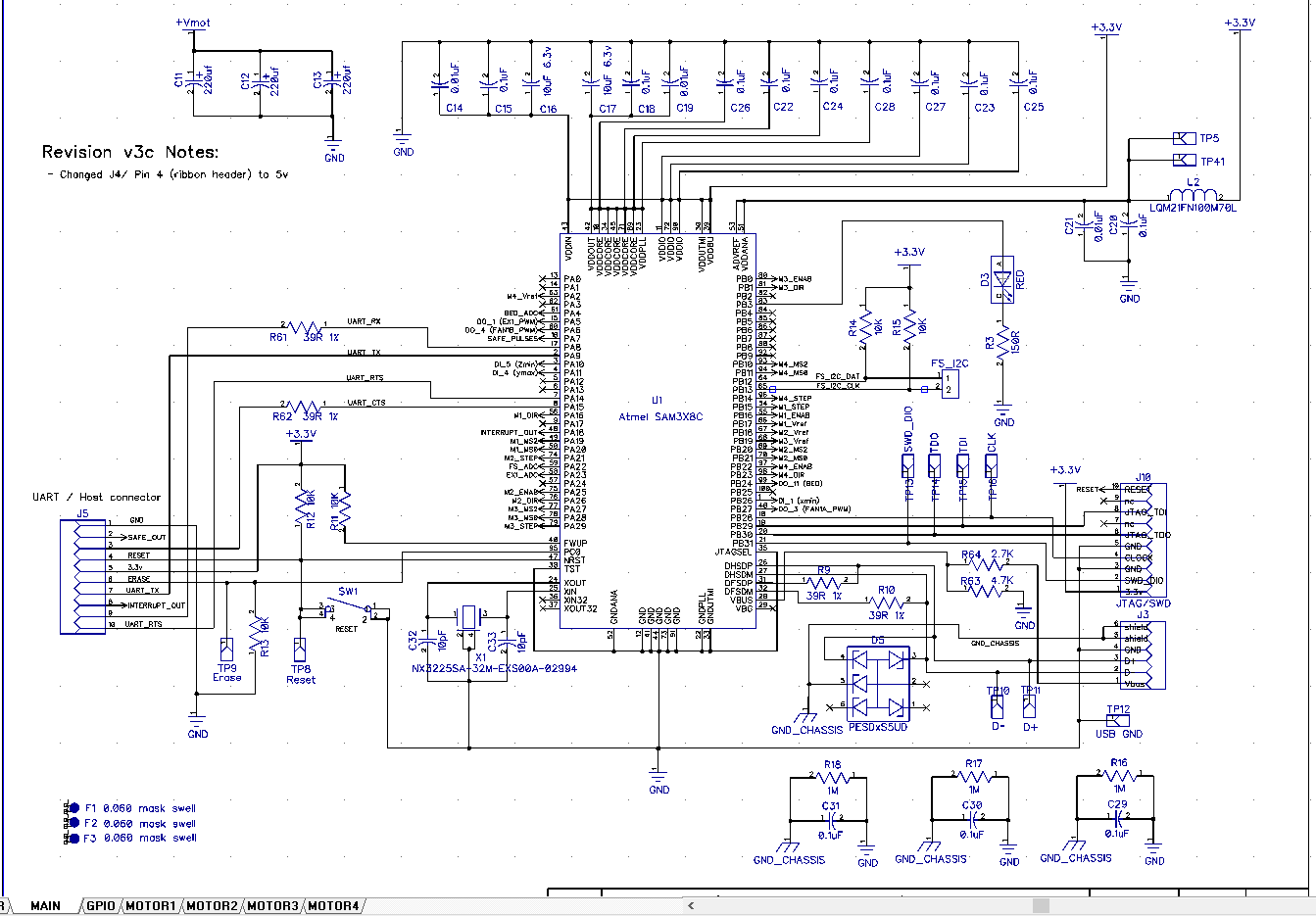This screenshot has width=1316, height=916.
Task: Select the J5 UART host connector
Action: 82,577
